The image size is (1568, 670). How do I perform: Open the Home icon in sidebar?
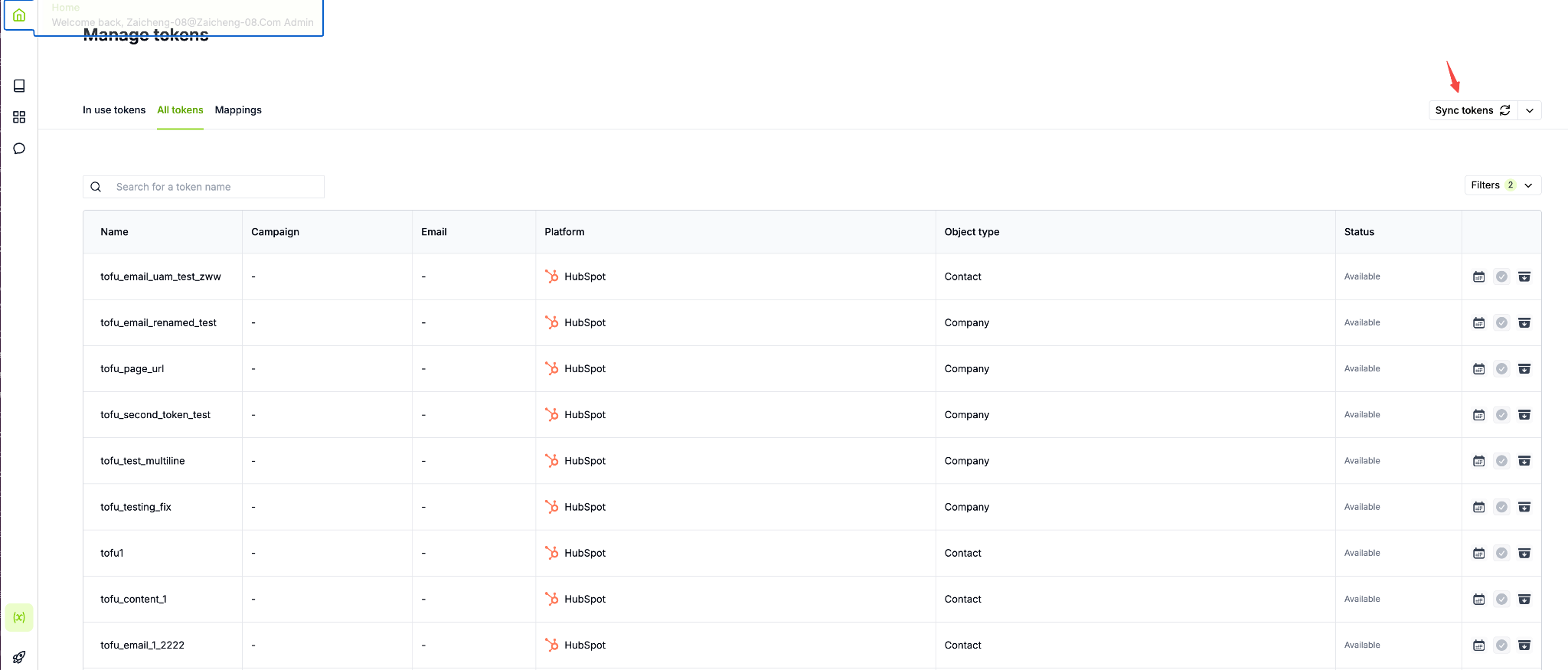[x=19, y=15]
